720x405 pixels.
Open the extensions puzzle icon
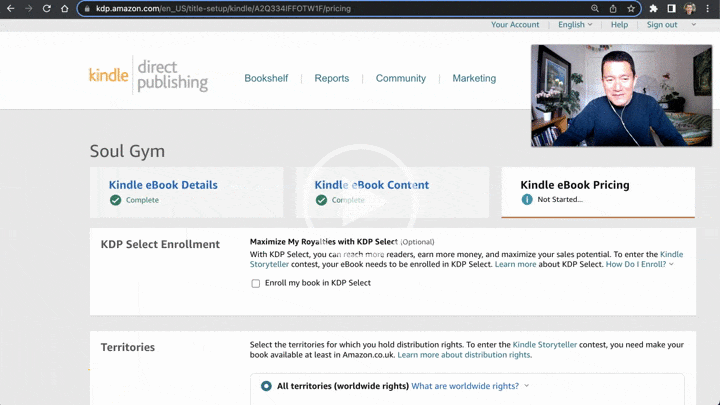(653, 8)
